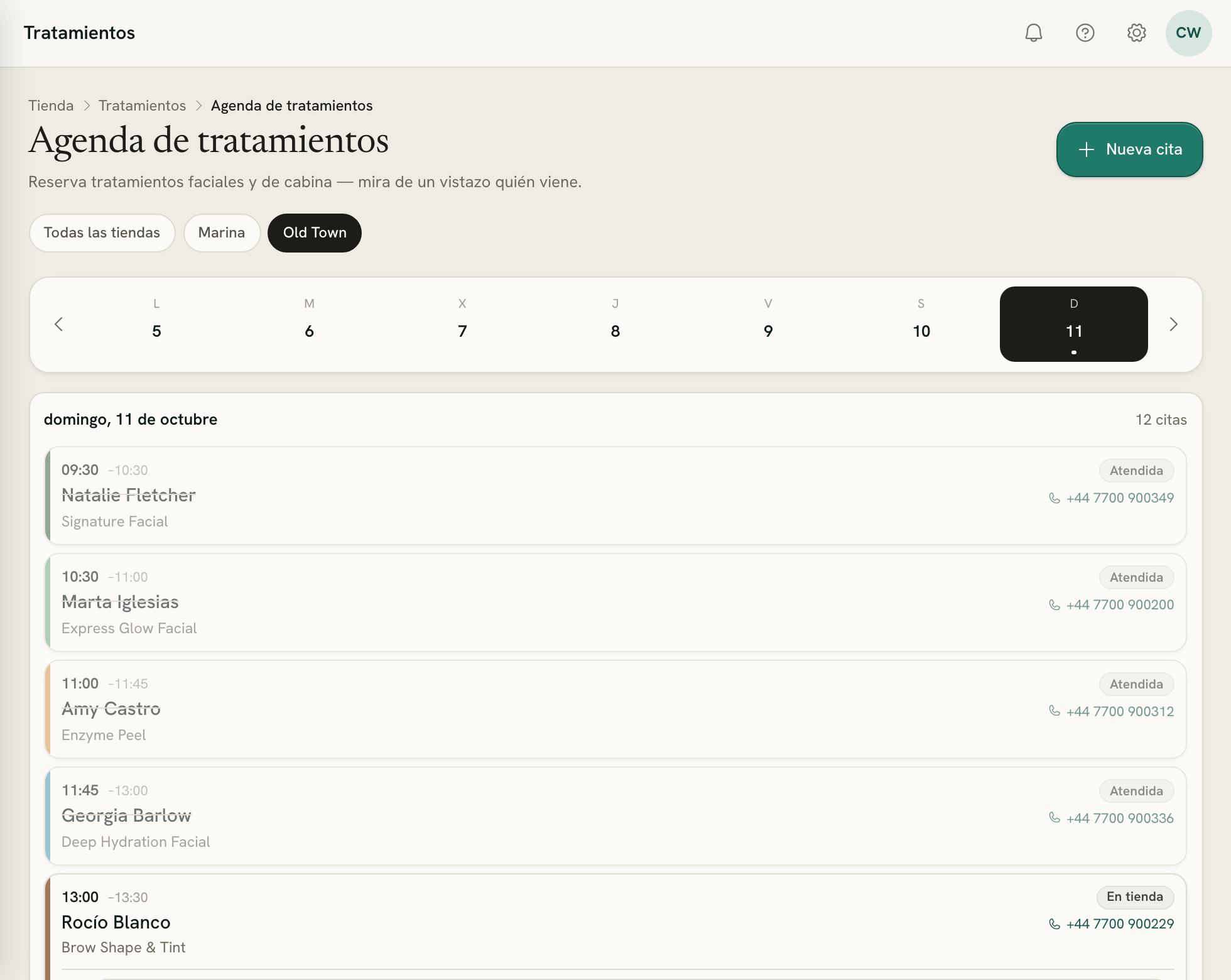Open the CW user avatar
Screen dimensions: 1231x980
point(1188,33)
